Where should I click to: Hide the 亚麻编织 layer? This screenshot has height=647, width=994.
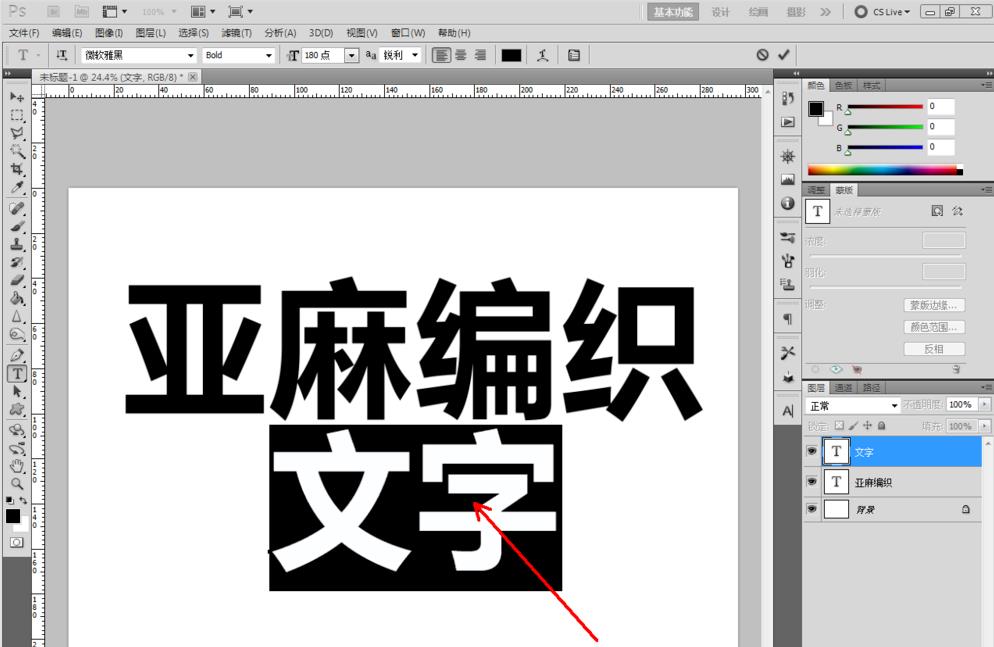click(812, 481)
